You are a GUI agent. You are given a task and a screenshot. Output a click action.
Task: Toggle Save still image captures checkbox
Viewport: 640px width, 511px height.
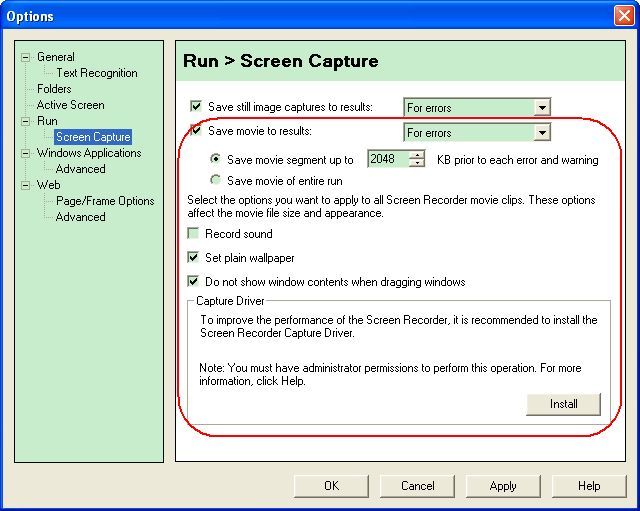(x=196, y=107)
